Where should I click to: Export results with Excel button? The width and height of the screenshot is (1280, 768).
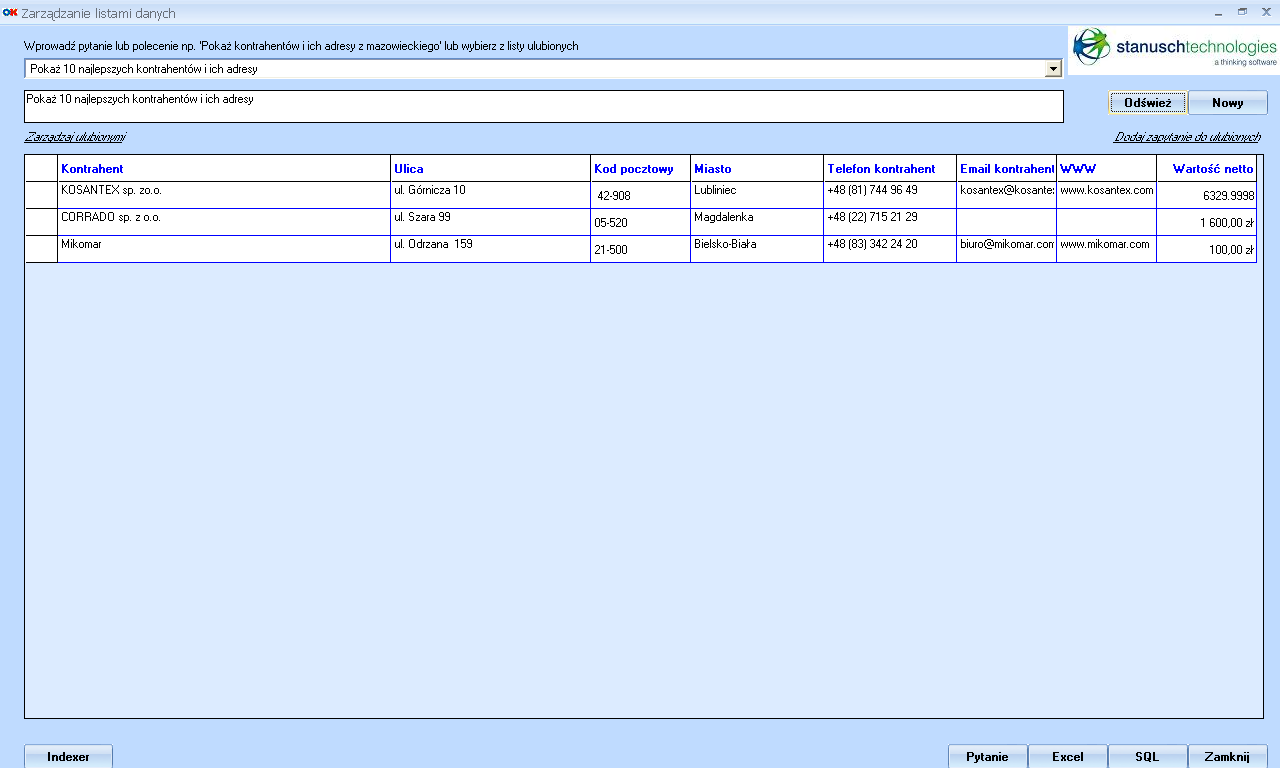1068,757
